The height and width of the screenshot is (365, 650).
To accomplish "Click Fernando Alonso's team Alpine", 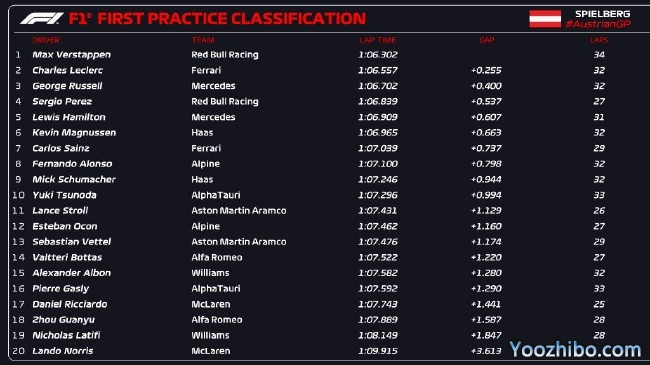I will coord(206,164).
